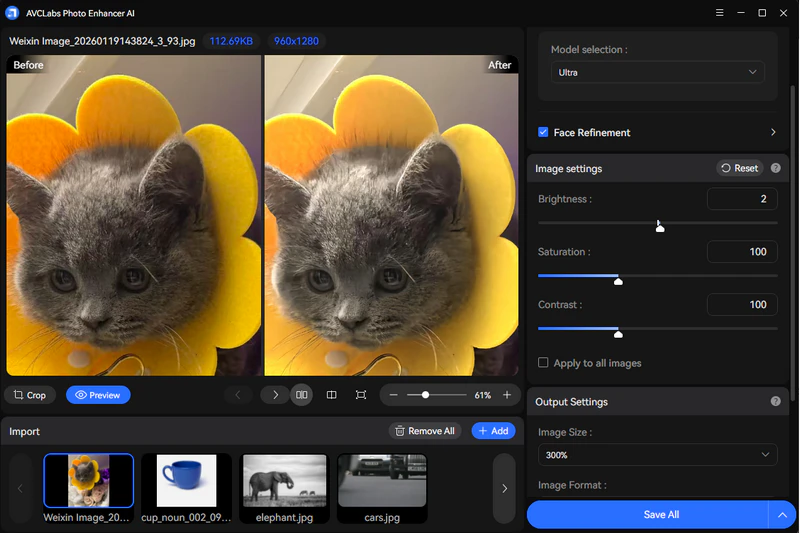This screenshot has width=800, height=533.
Task: Open help for Output Settings
Action: point(776,401)
